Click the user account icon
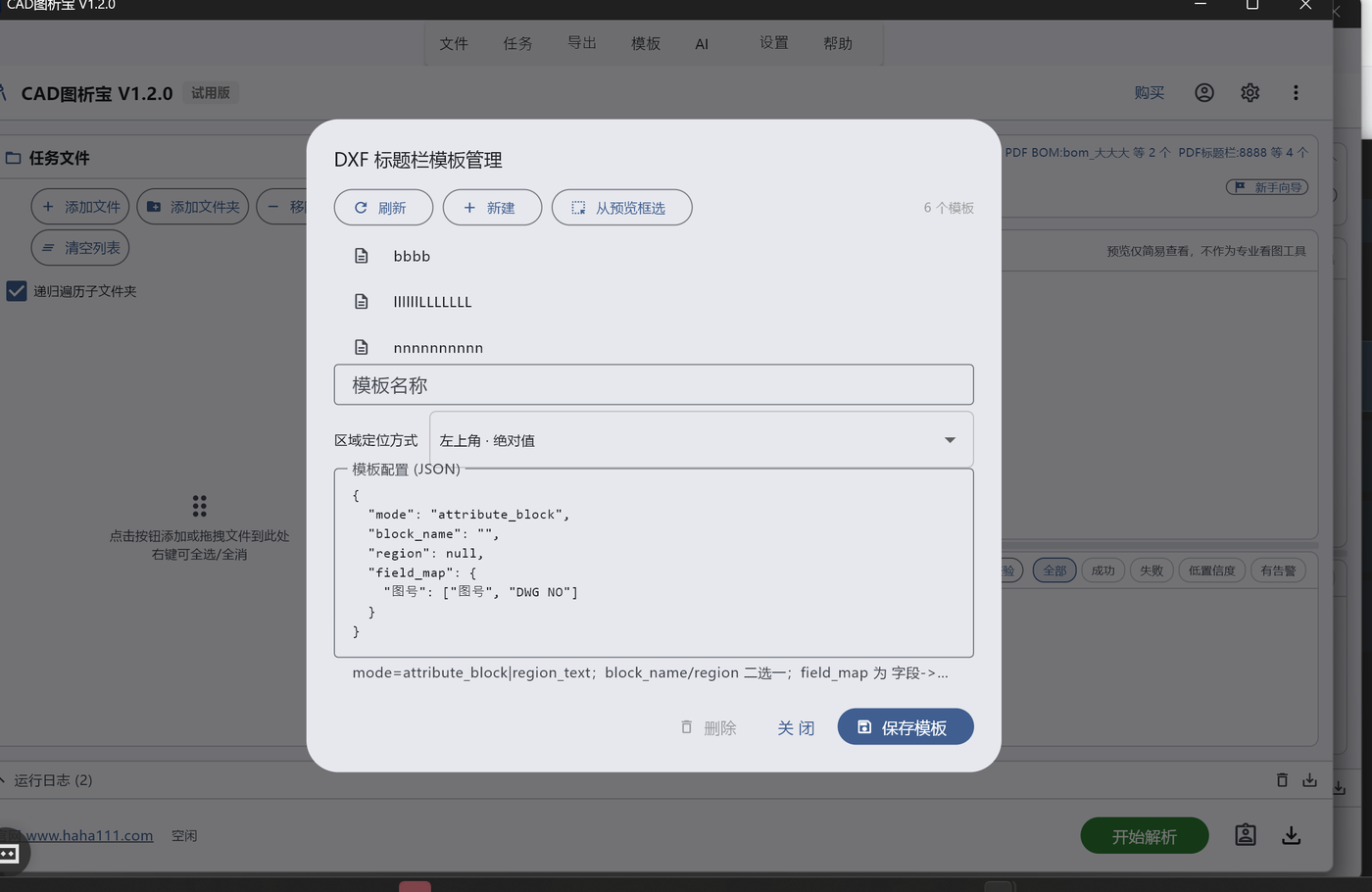 coord(1204,92)
